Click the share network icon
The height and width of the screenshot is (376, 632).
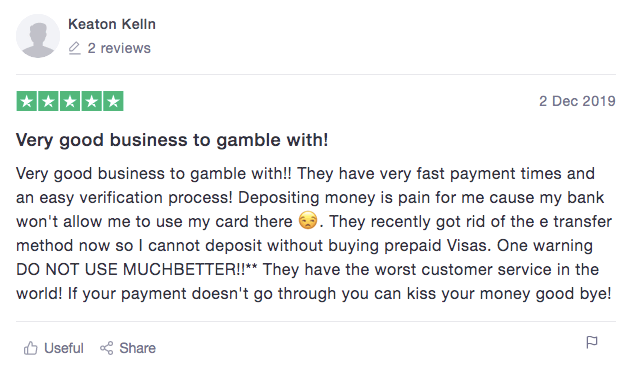pos(106,348)
